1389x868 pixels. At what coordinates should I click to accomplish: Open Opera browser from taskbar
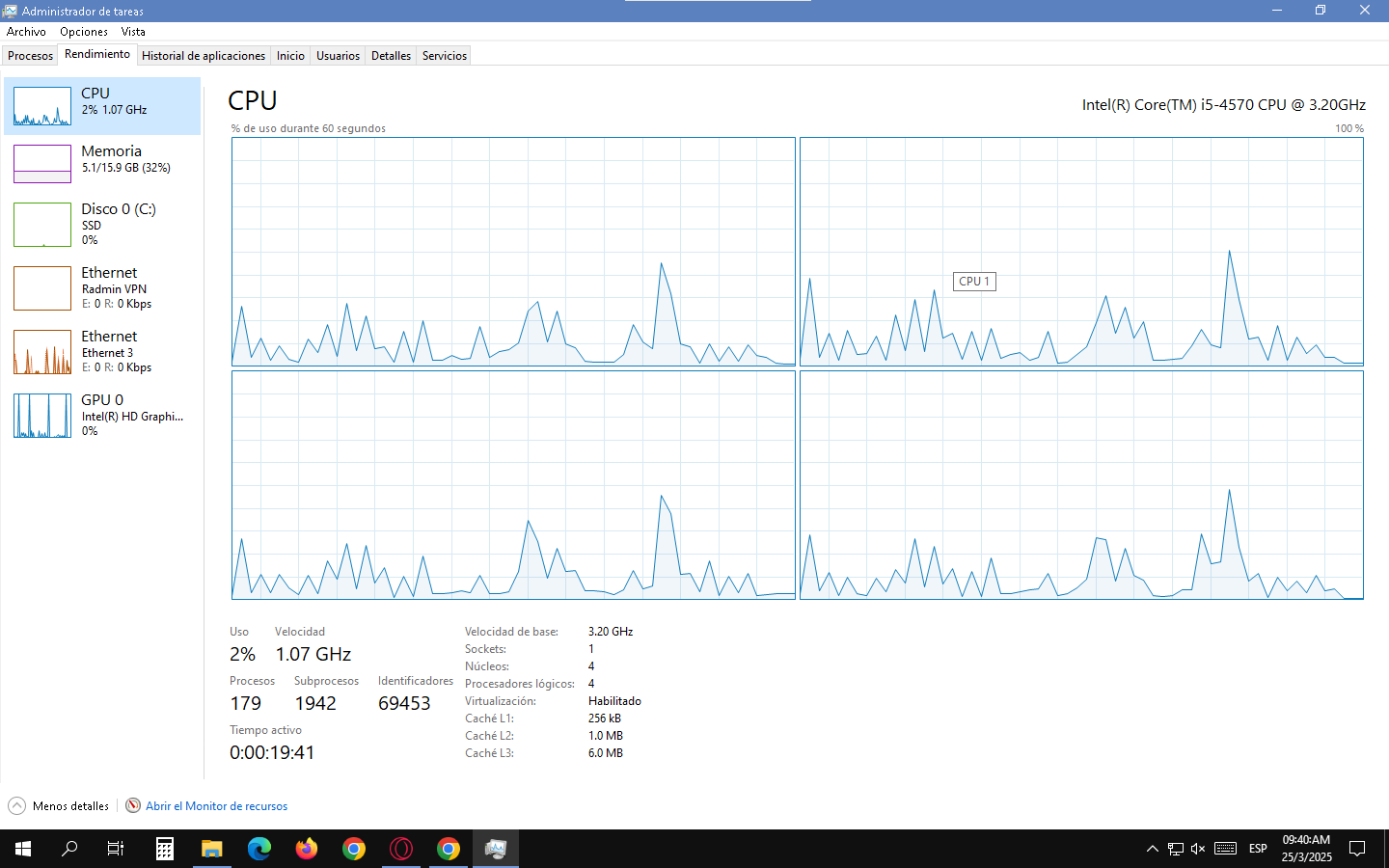401,849
